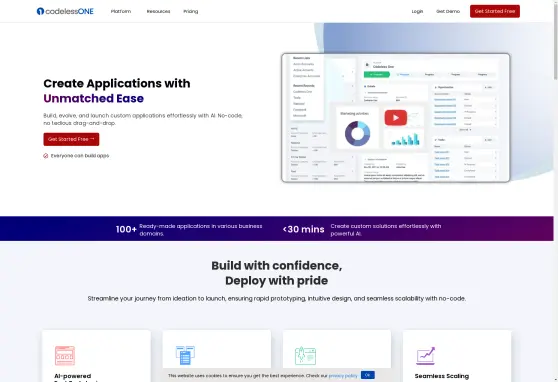
Task: Accept cookies with the OK button
Action: tap(368, 375)
